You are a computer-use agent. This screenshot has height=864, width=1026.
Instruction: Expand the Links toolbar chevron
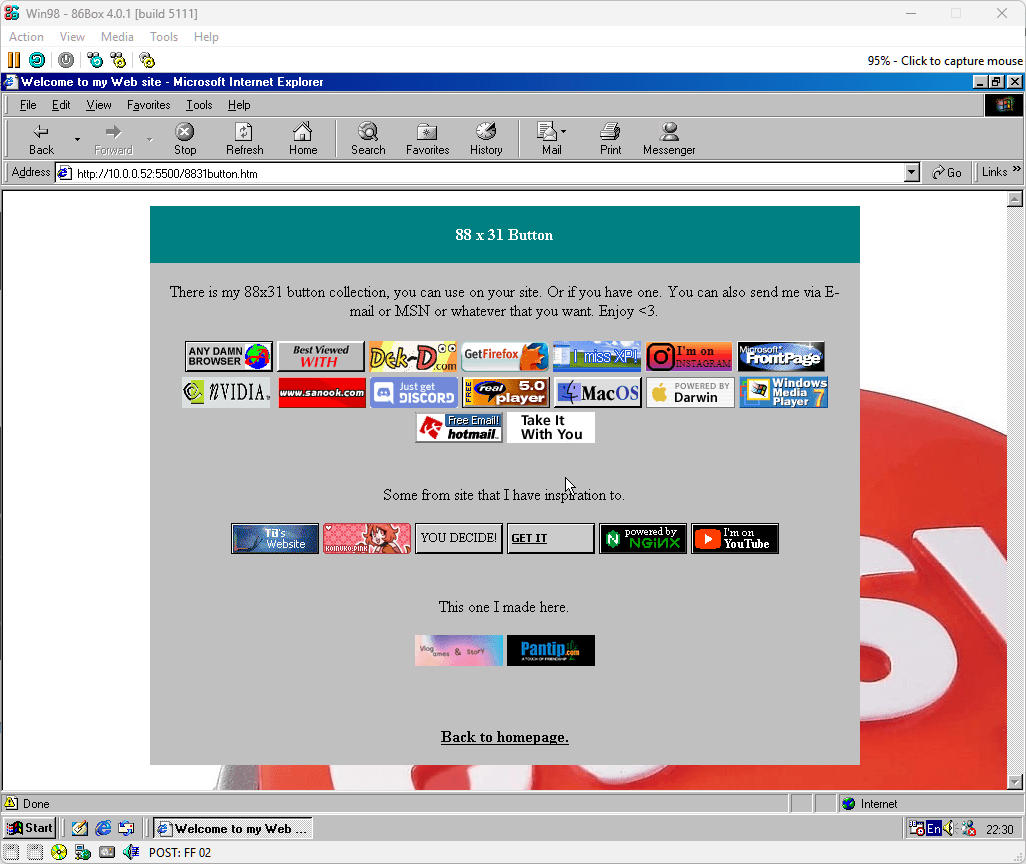(x=1017, y=171)
